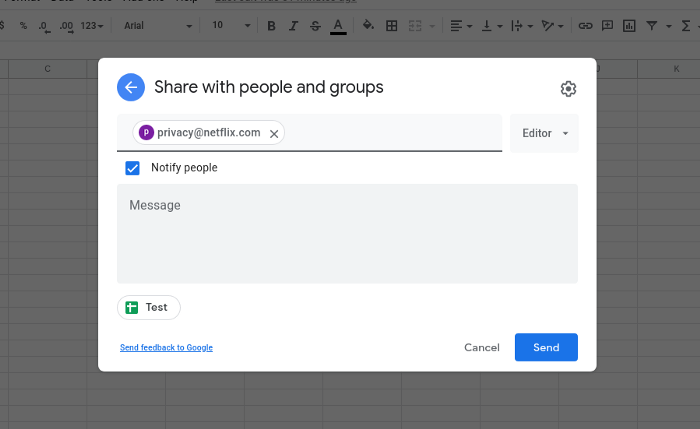The height and width of the screenshot is (429, 700).
Task: Open the text color picker
Action: click(338, 25)
